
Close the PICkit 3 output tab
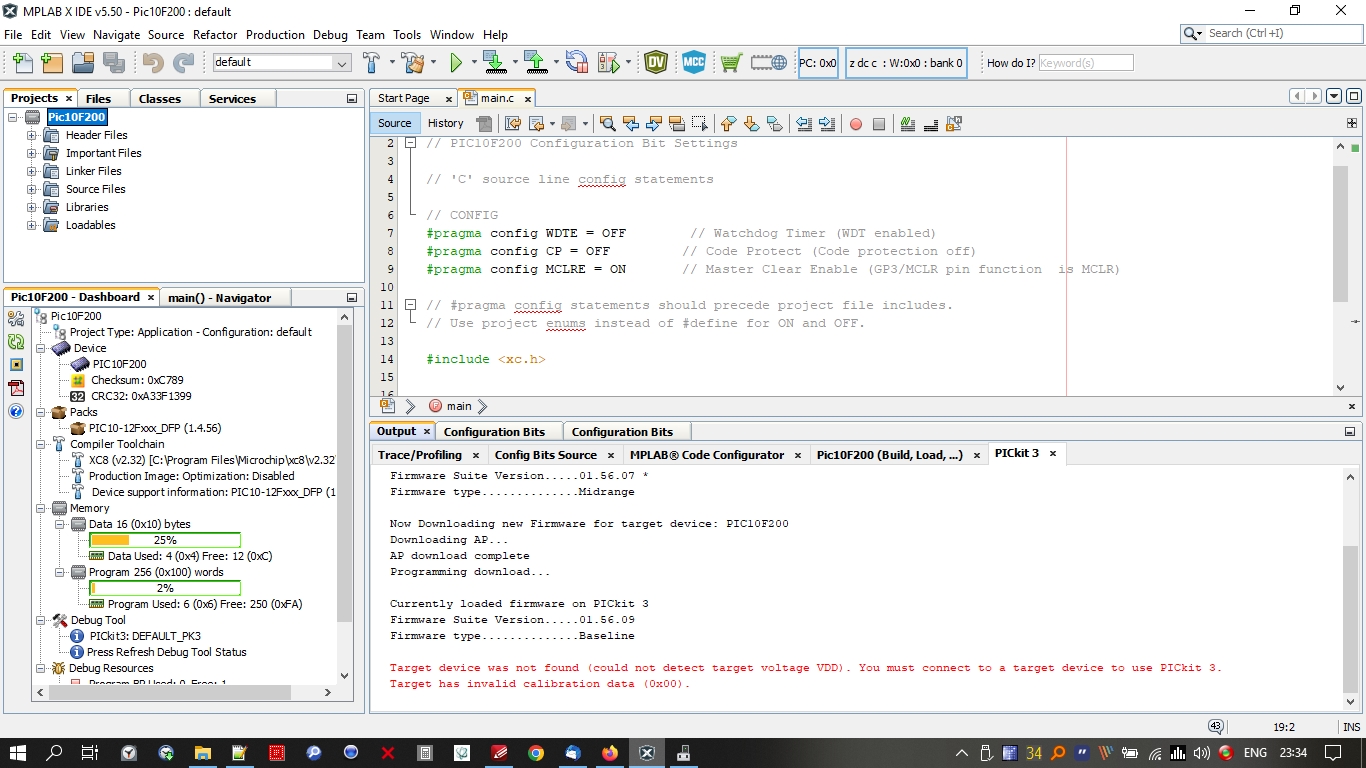(x=1052, y=454)
